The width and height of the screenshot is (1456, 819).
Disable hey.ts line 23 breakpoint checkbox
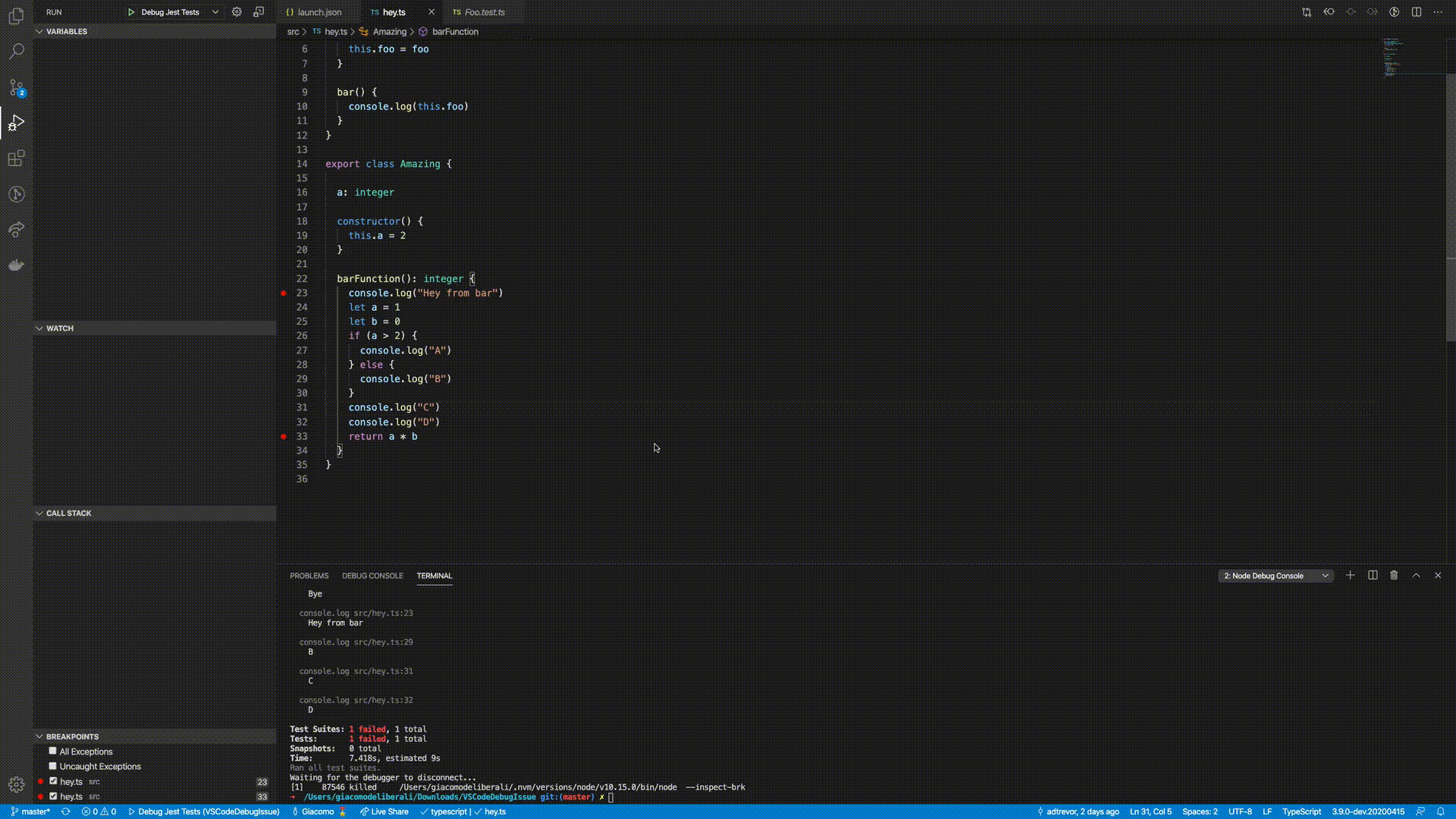53,781
